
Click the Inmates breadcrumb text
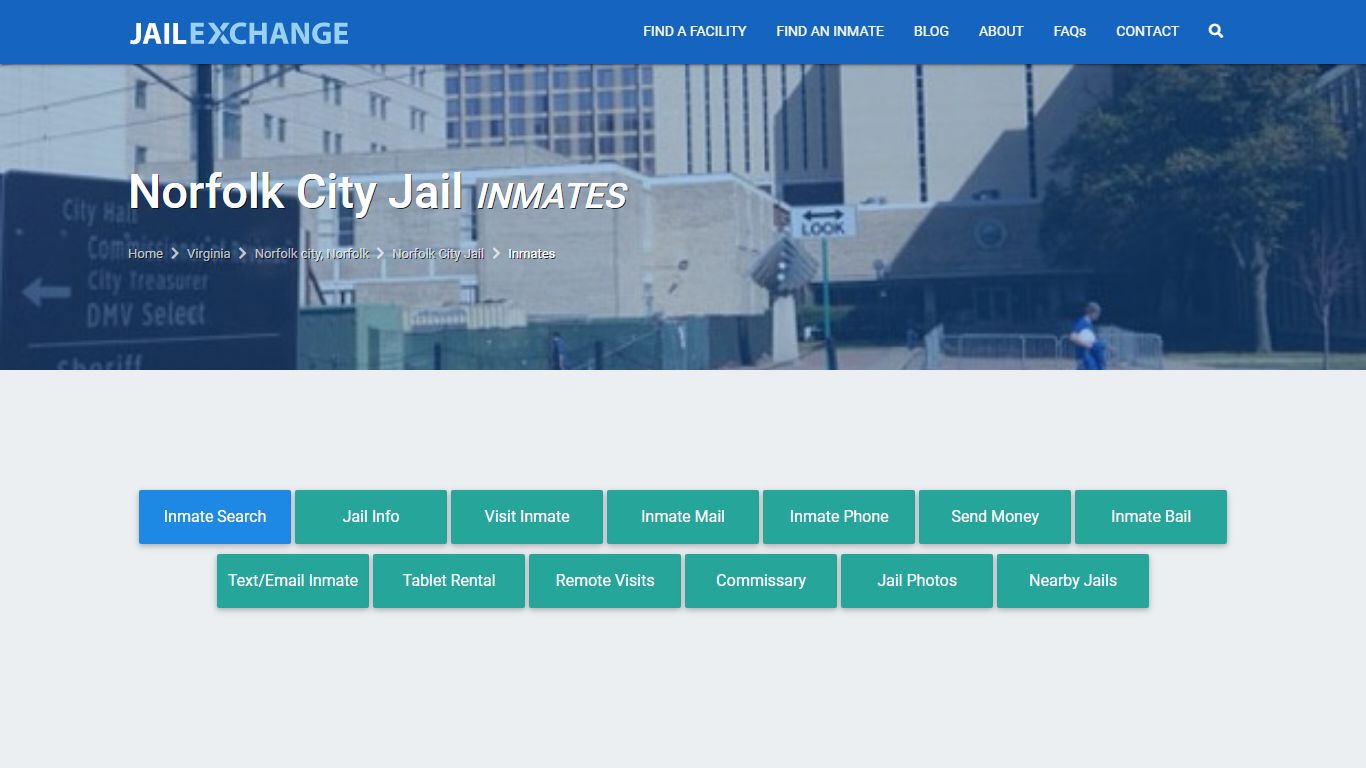tap(531, 254)
